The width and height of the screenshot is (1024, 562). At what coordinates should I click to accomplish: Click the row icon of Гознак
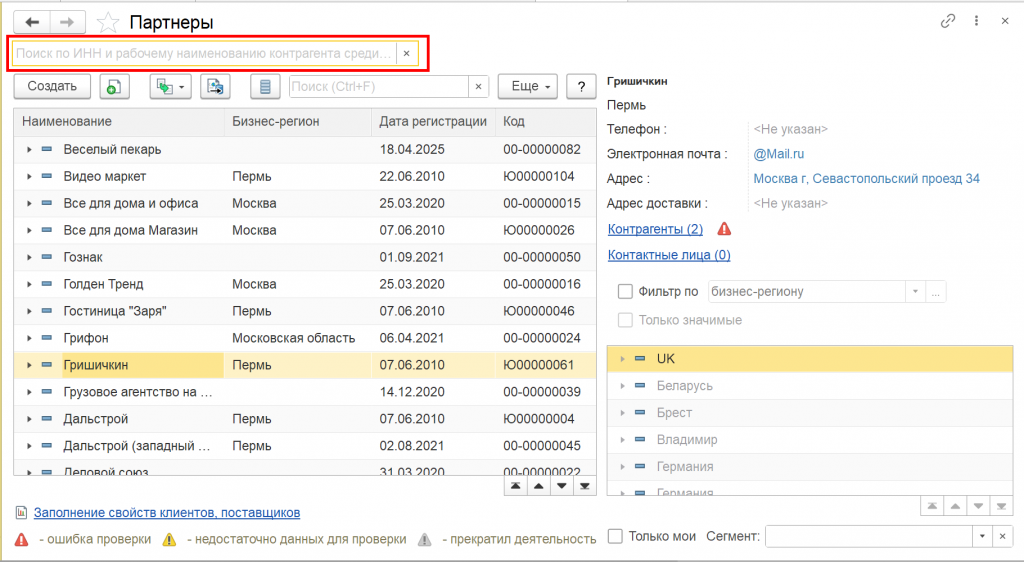pos(47,257)
